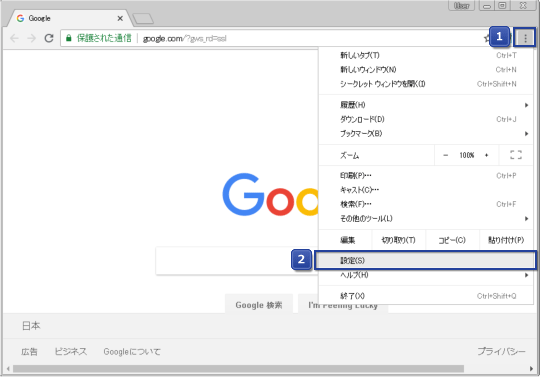Expand the 履歴(H) submenu
This screenshot has width=540, height=377.
tap(426, 105)
